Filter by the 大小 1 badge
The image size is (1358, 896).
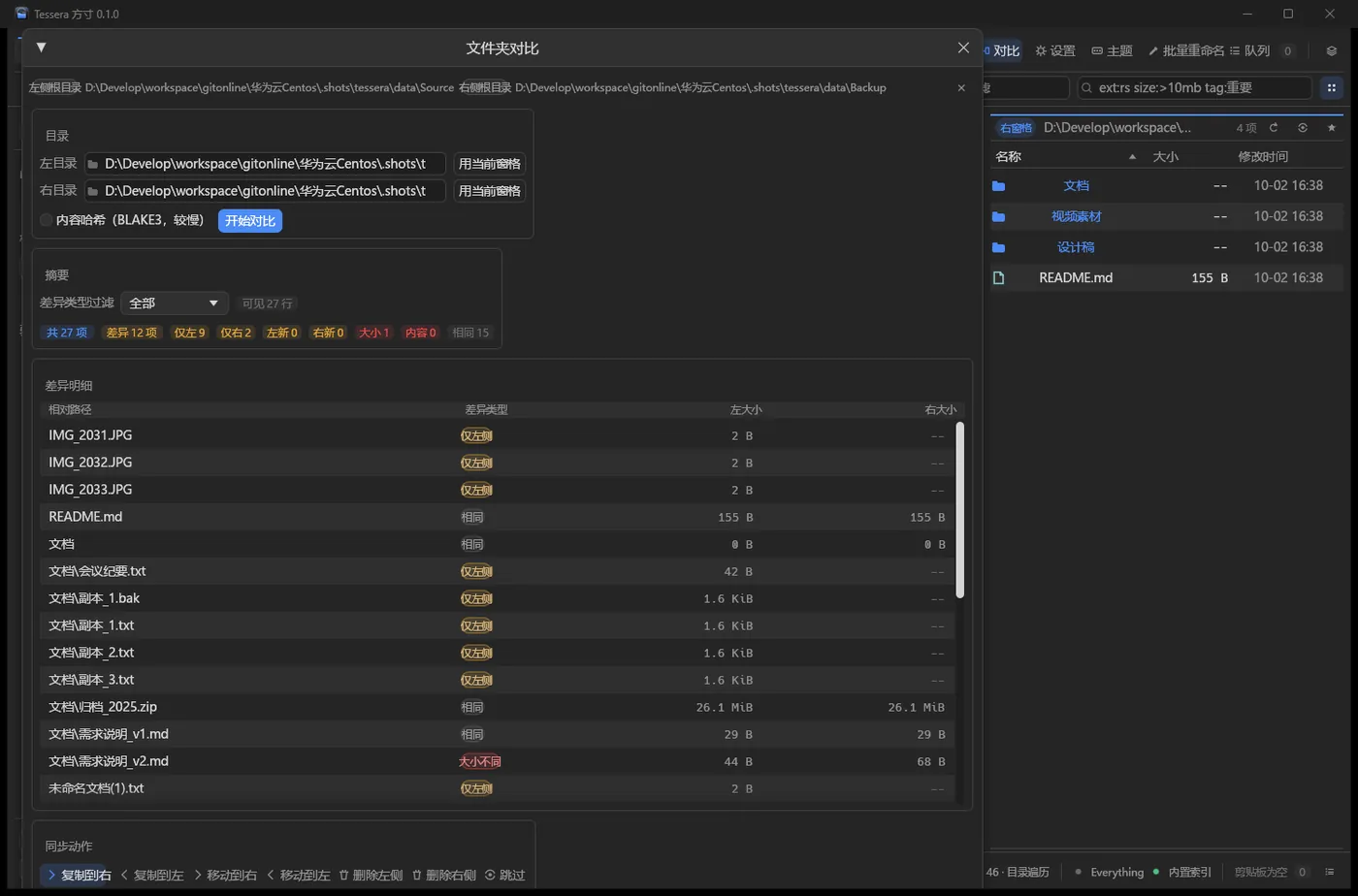(x=374, y=333)
